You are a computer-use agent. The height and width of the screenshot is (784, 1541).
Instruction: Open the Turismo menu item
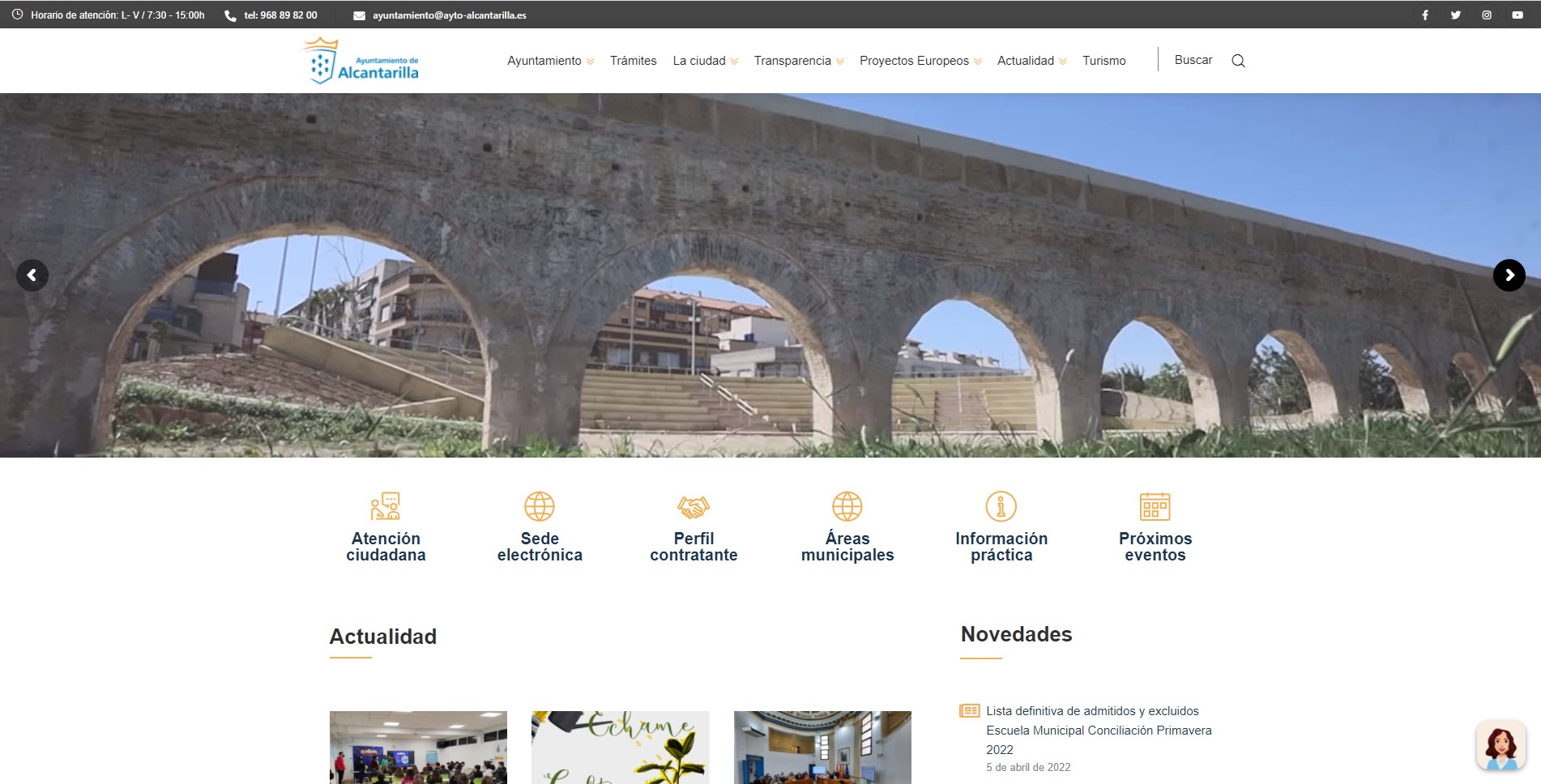[1103, 61]
